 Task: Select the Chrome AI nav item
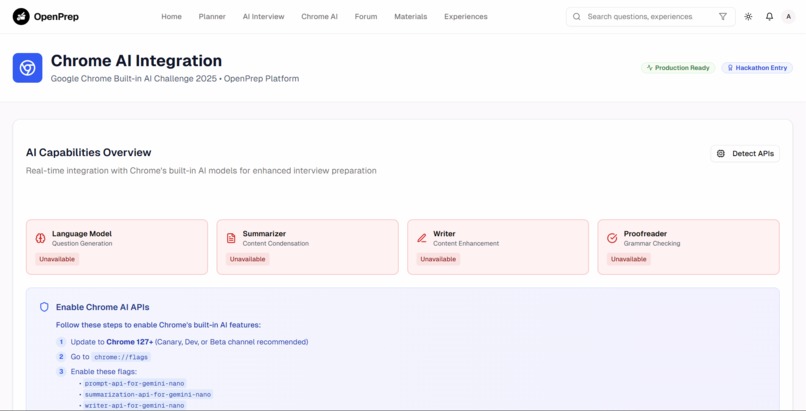coord(320,16)
